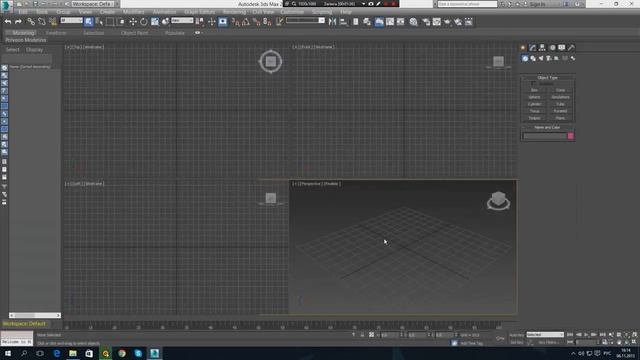Toggle Keyboard Shortcut Override
The width and height of the screenshot is (640, 360).
tap(222, 22)
